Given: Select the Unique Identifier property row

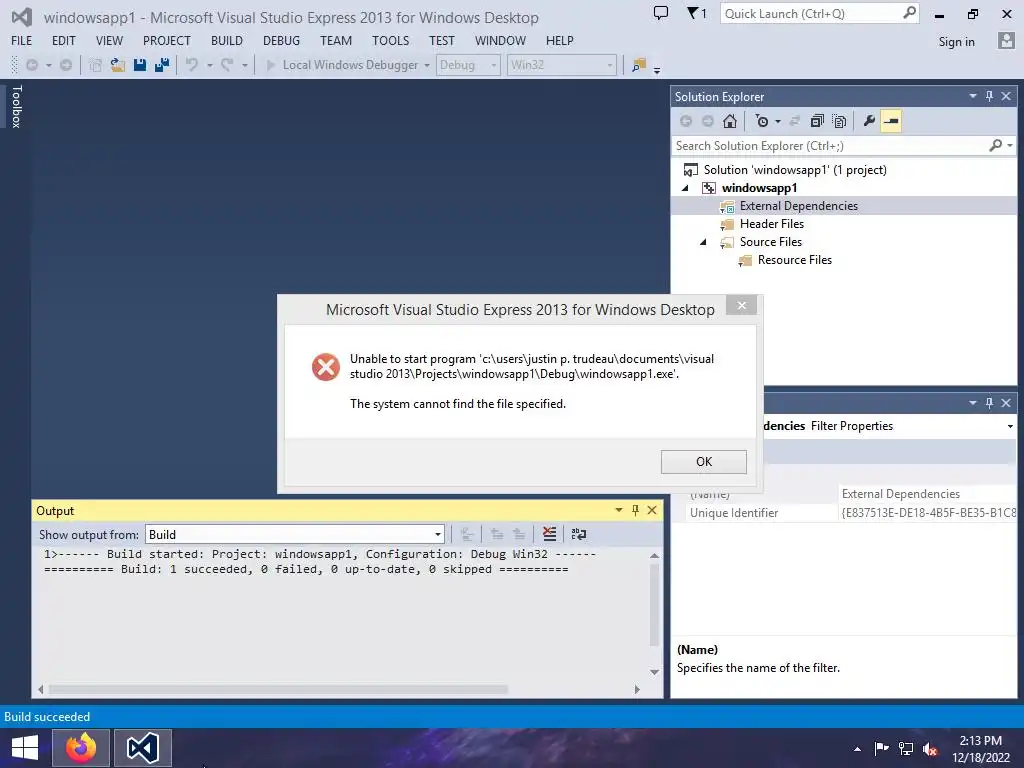Looking at the screenshot, I should click(853, 513).
